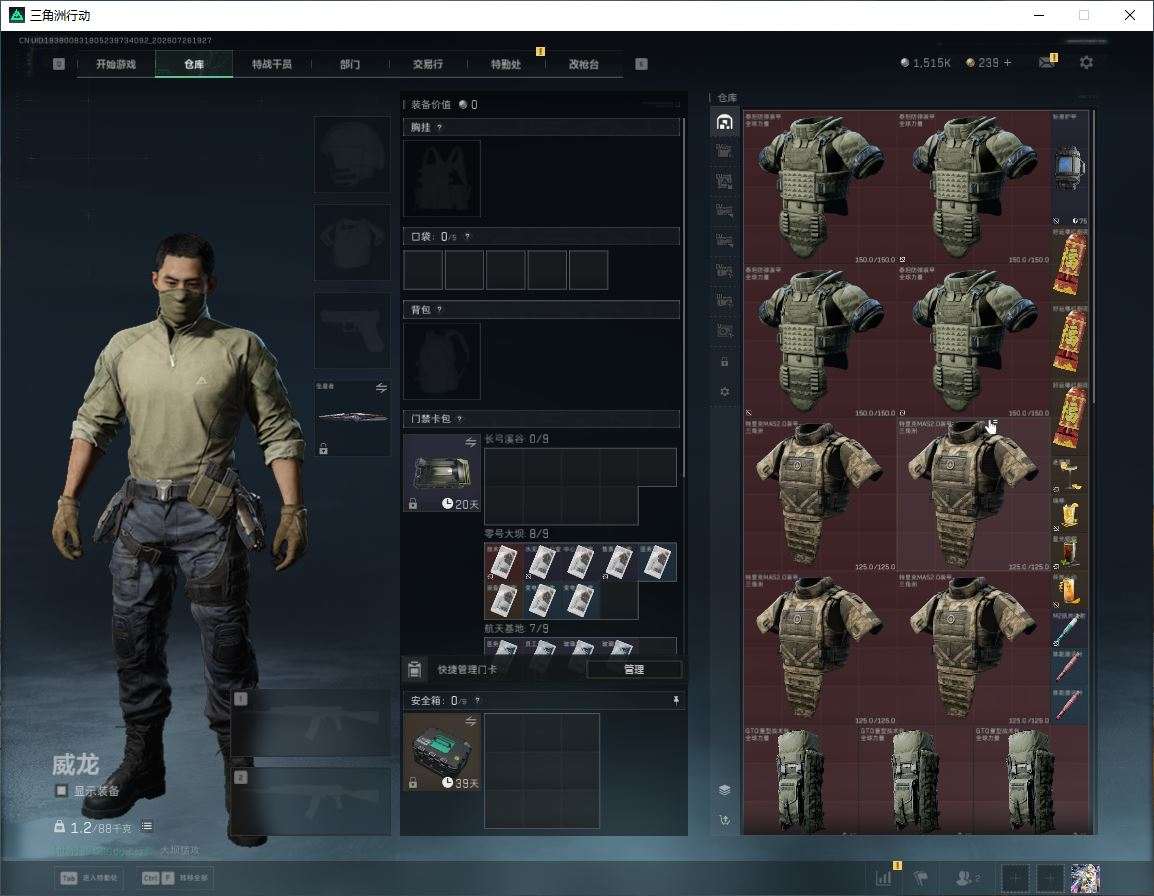Image resolution: width=1154 pixels, height=896 pixels.
Task: Open the help icon next to 胸挂
Action: 439,127
